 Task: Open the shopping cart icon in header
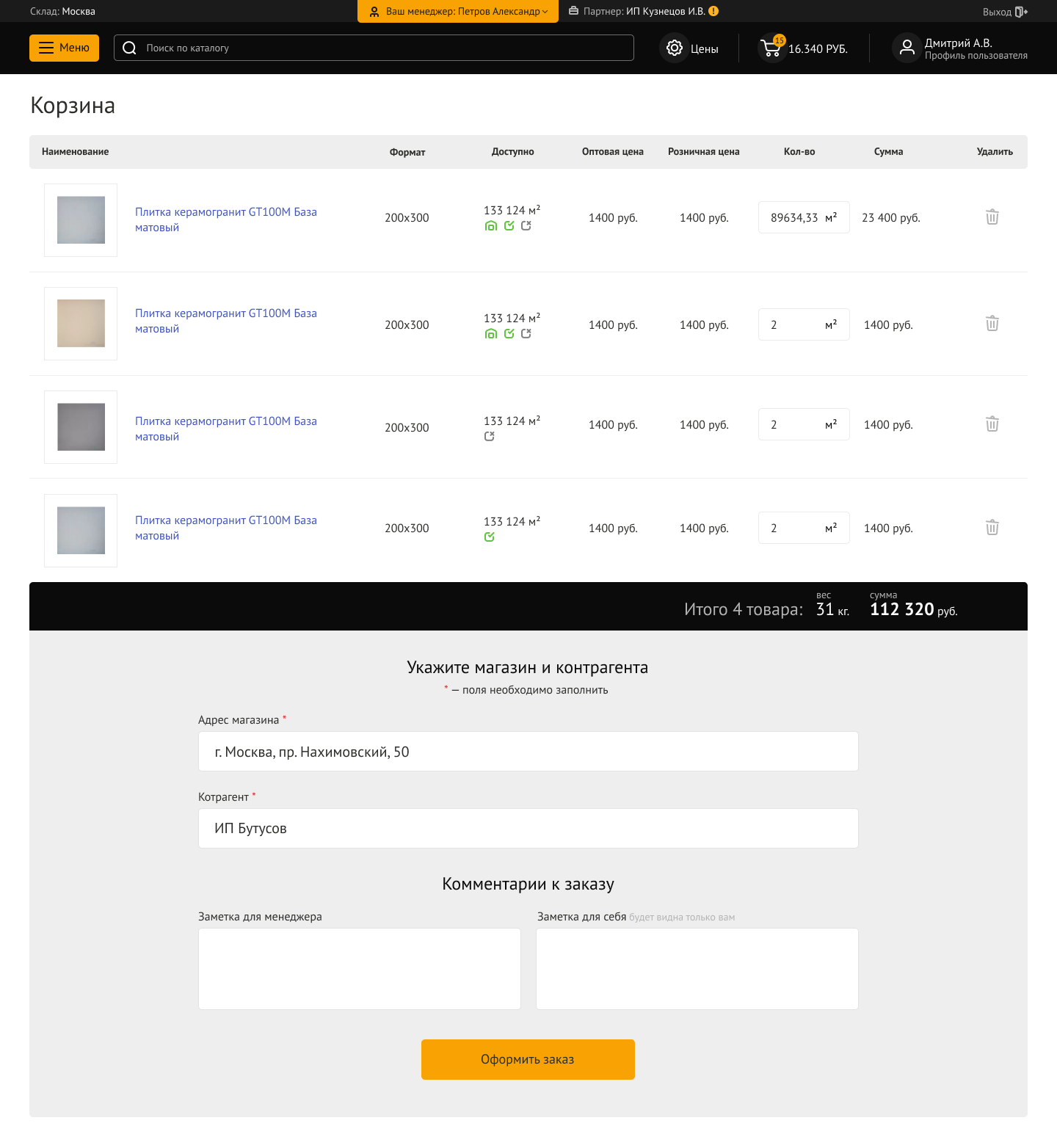click(x=771, y=48)
